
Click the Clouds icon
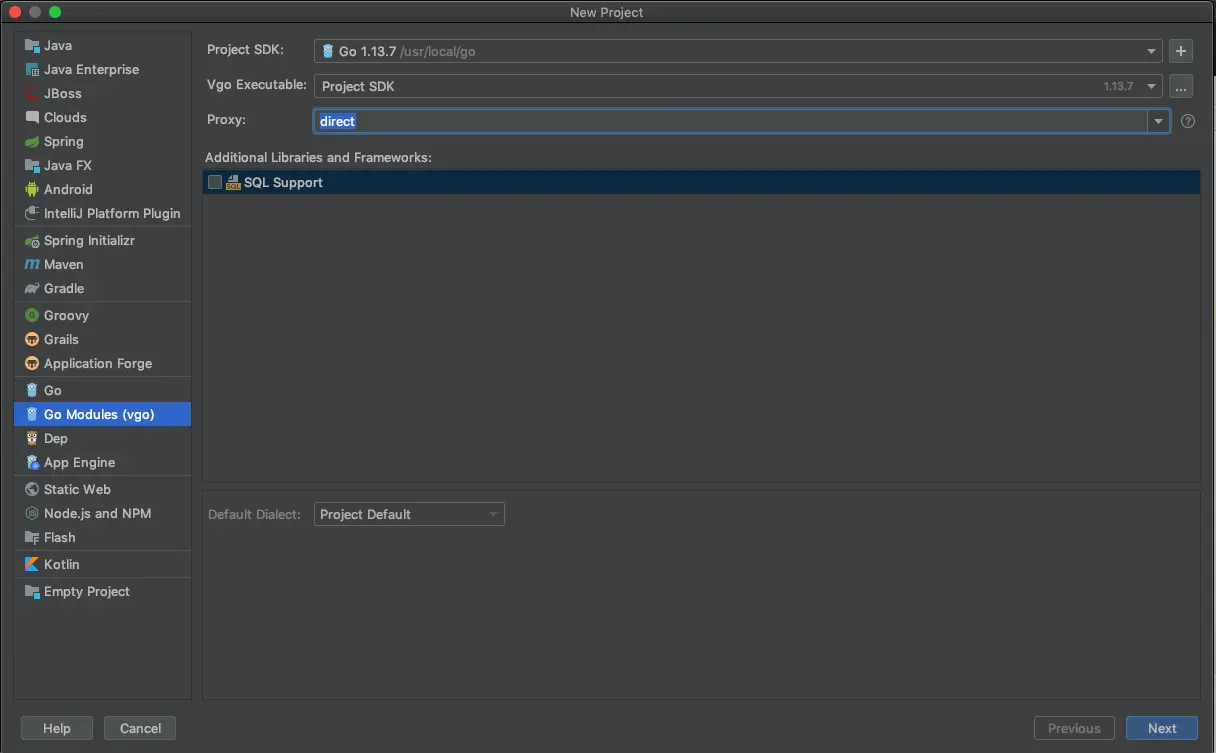[x=32, y=117]
